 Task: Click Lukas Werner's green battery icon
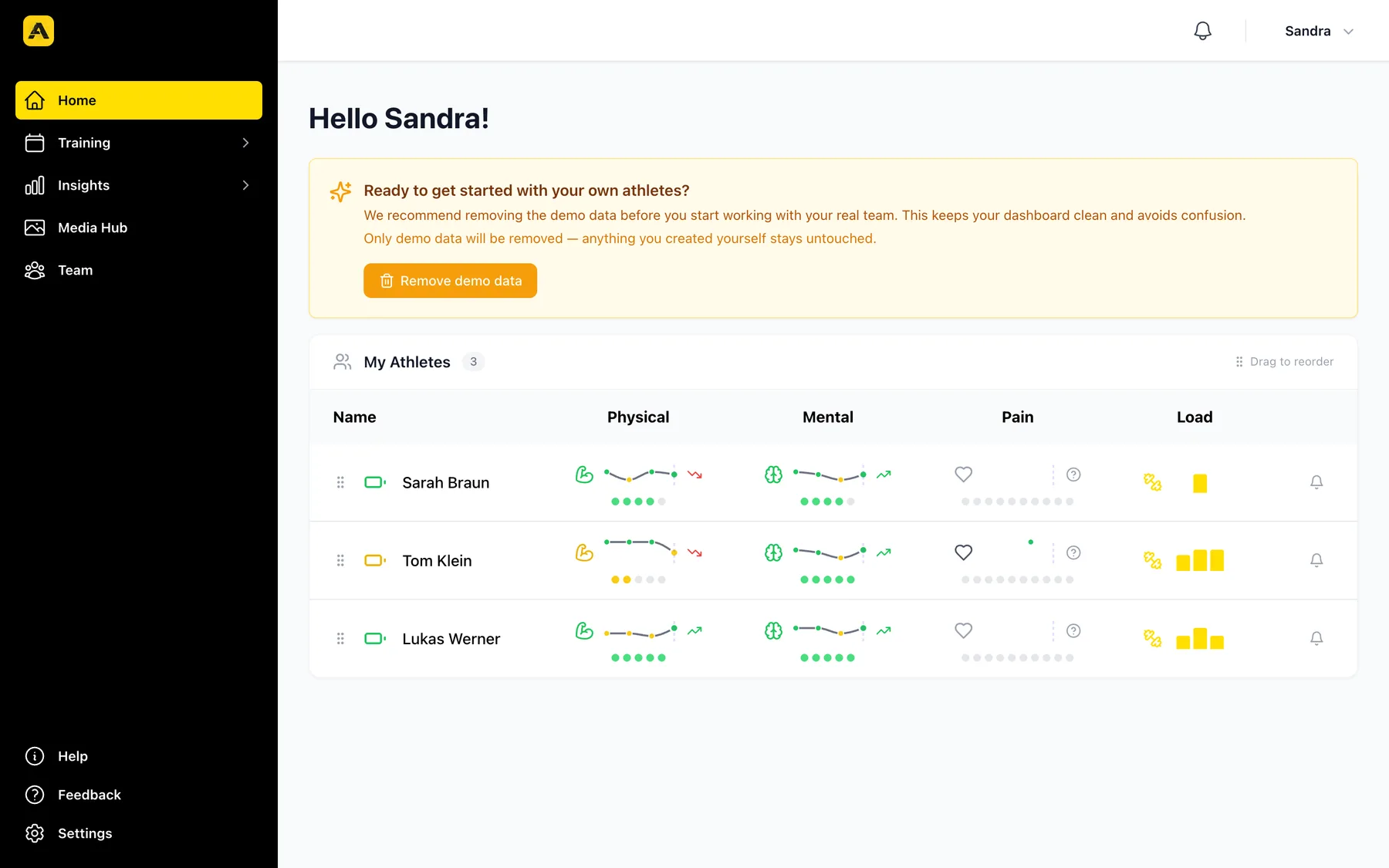(375, 639)
